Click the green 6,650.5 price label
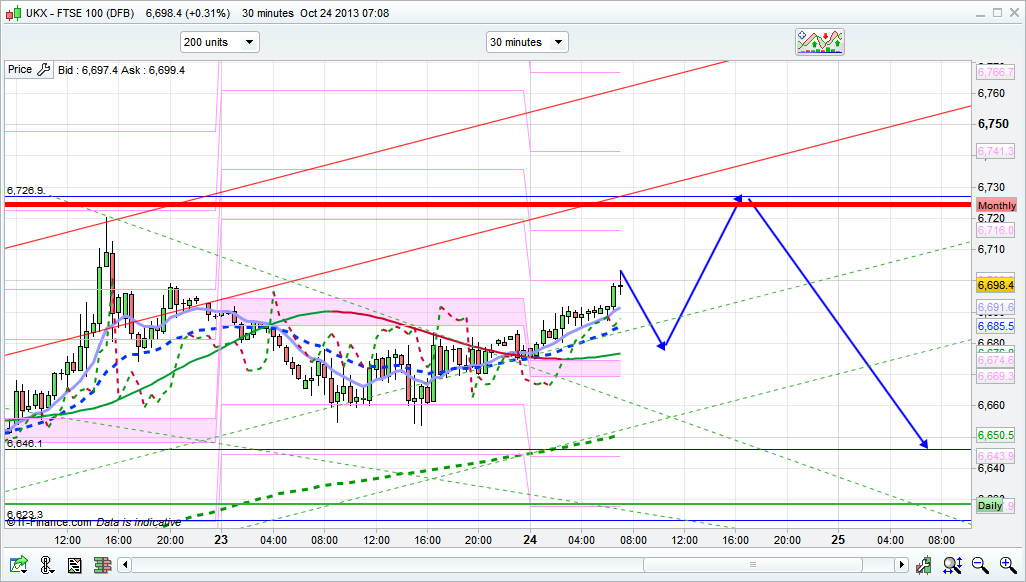 tap(995, 436)
